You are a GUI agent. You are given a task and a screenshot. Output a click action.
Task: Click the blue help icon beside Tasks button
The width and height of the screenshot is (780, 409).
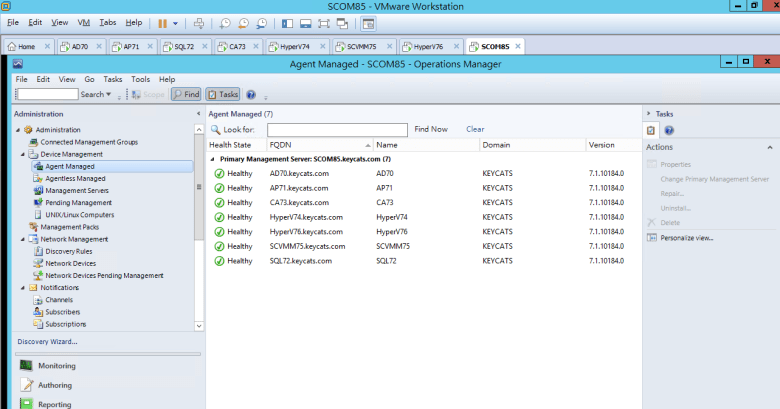click(x=251, y=94)
